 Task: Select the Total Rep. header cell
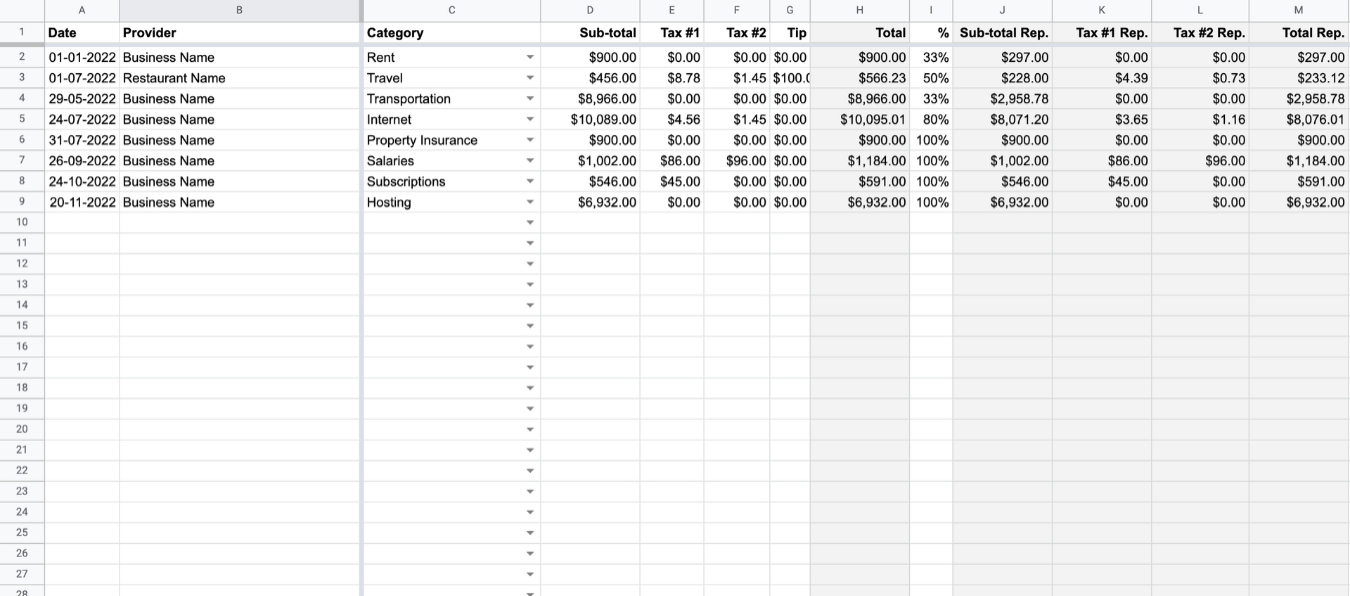coord(1298,33)
